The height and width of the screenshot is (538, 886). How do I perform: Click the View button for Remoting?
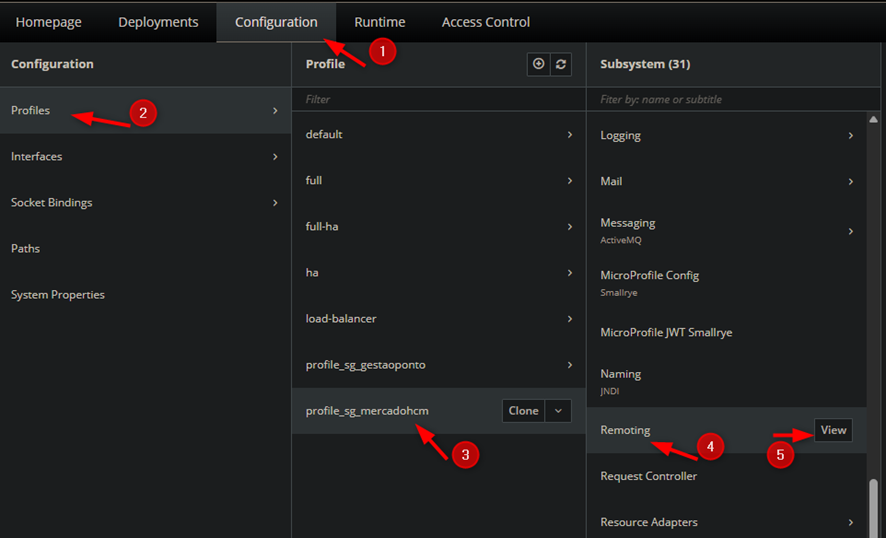(833, 430)
